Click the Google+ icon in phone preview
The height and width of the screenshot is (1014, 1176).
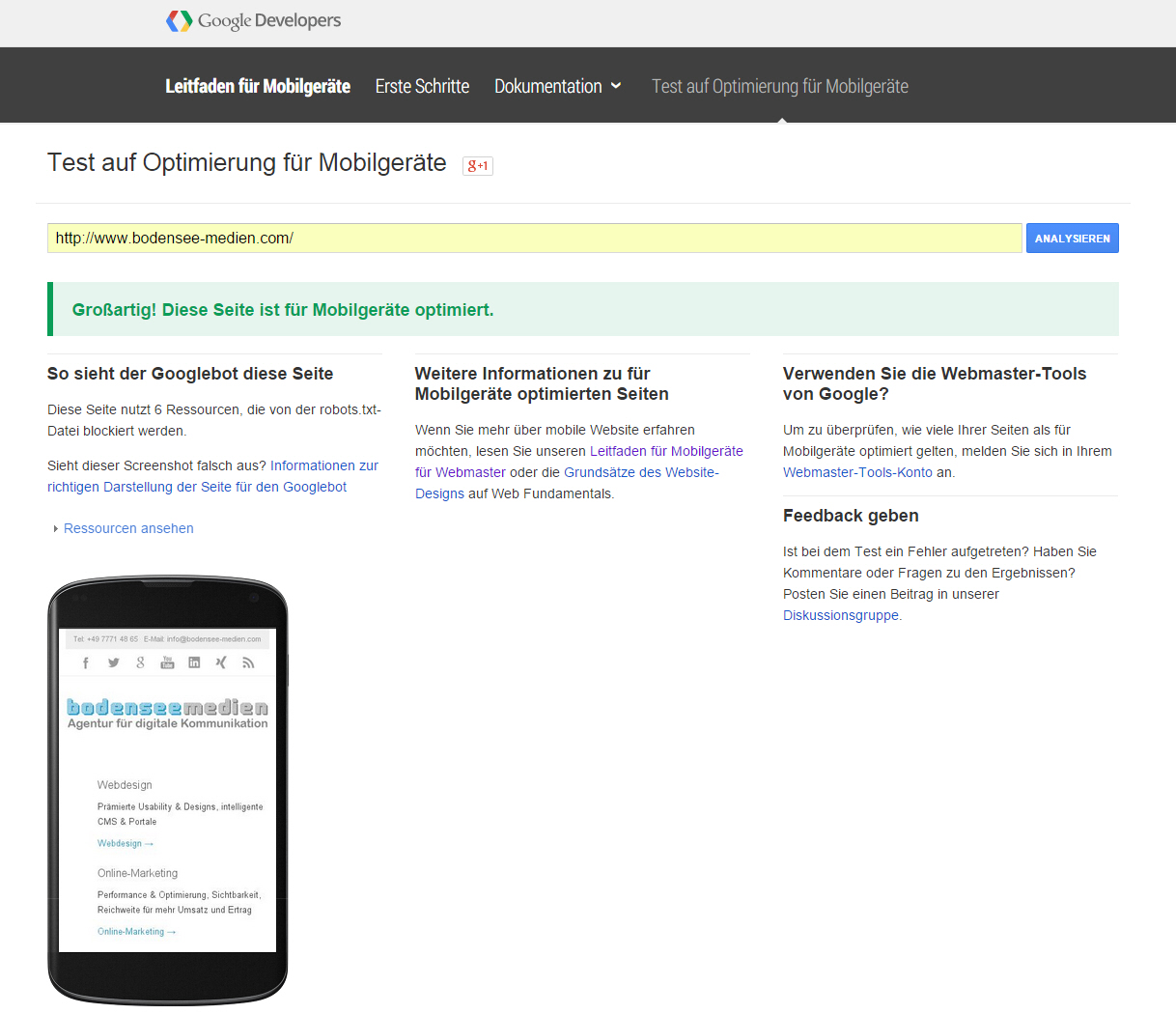tap(140, 662)
